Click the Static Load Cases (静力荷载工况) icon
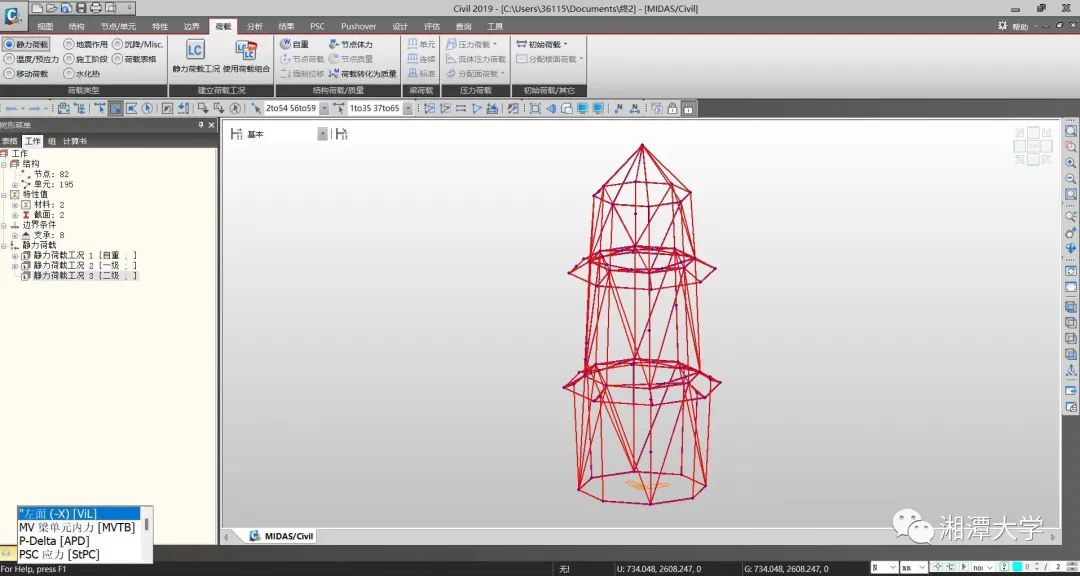This screenshot has height=576, width=1080. tap(195, 50)
